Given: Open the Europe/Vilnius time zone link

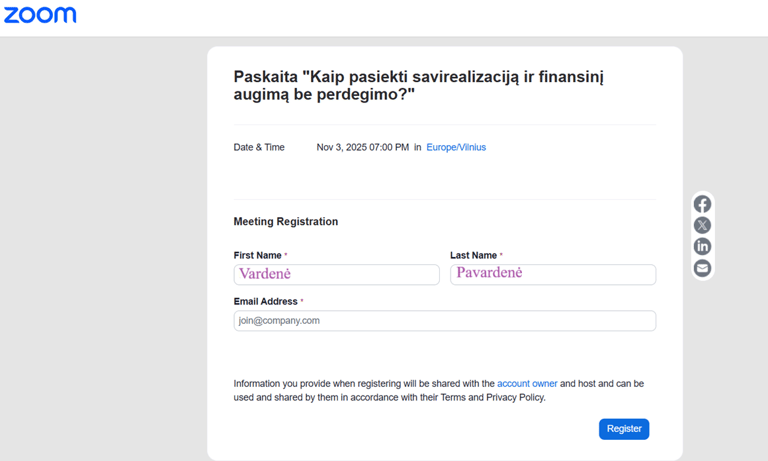Looking at the screenshot, I should (x=456, y=147).
